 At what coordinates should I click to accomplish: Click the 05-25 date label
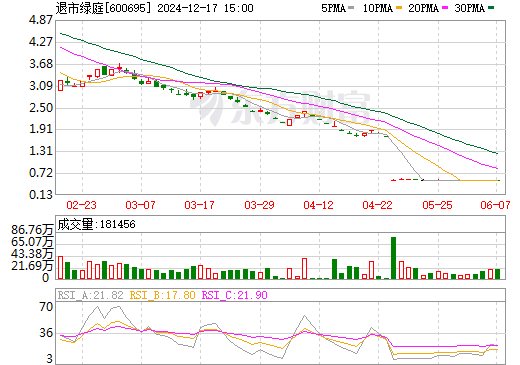click(437, 205)
